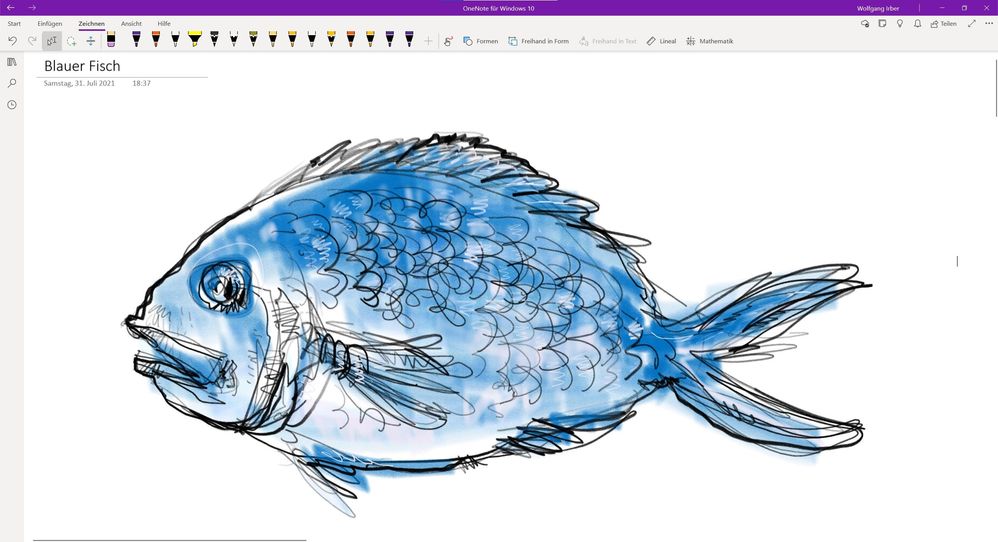Open the Mathematik tool

click(710, 41)
